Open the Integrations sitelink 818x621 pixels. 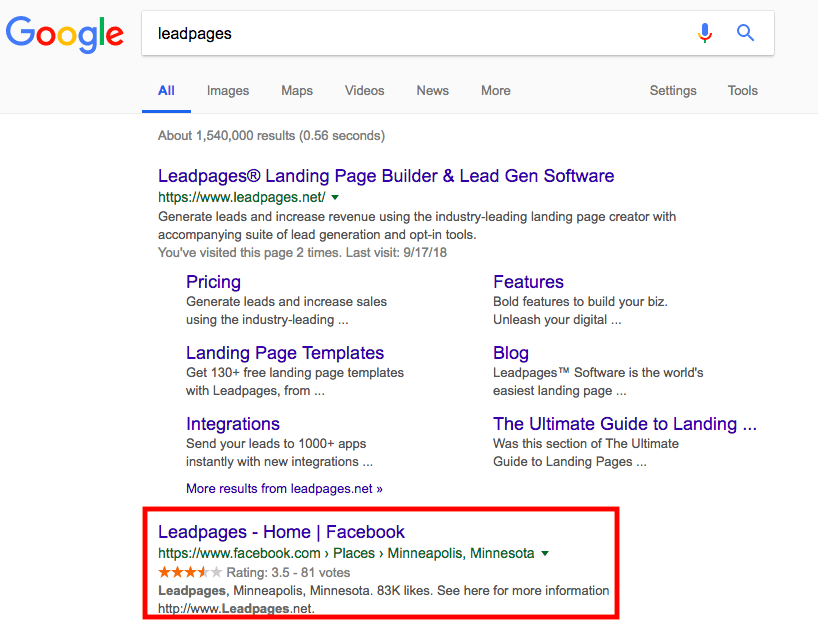point(233,424)
